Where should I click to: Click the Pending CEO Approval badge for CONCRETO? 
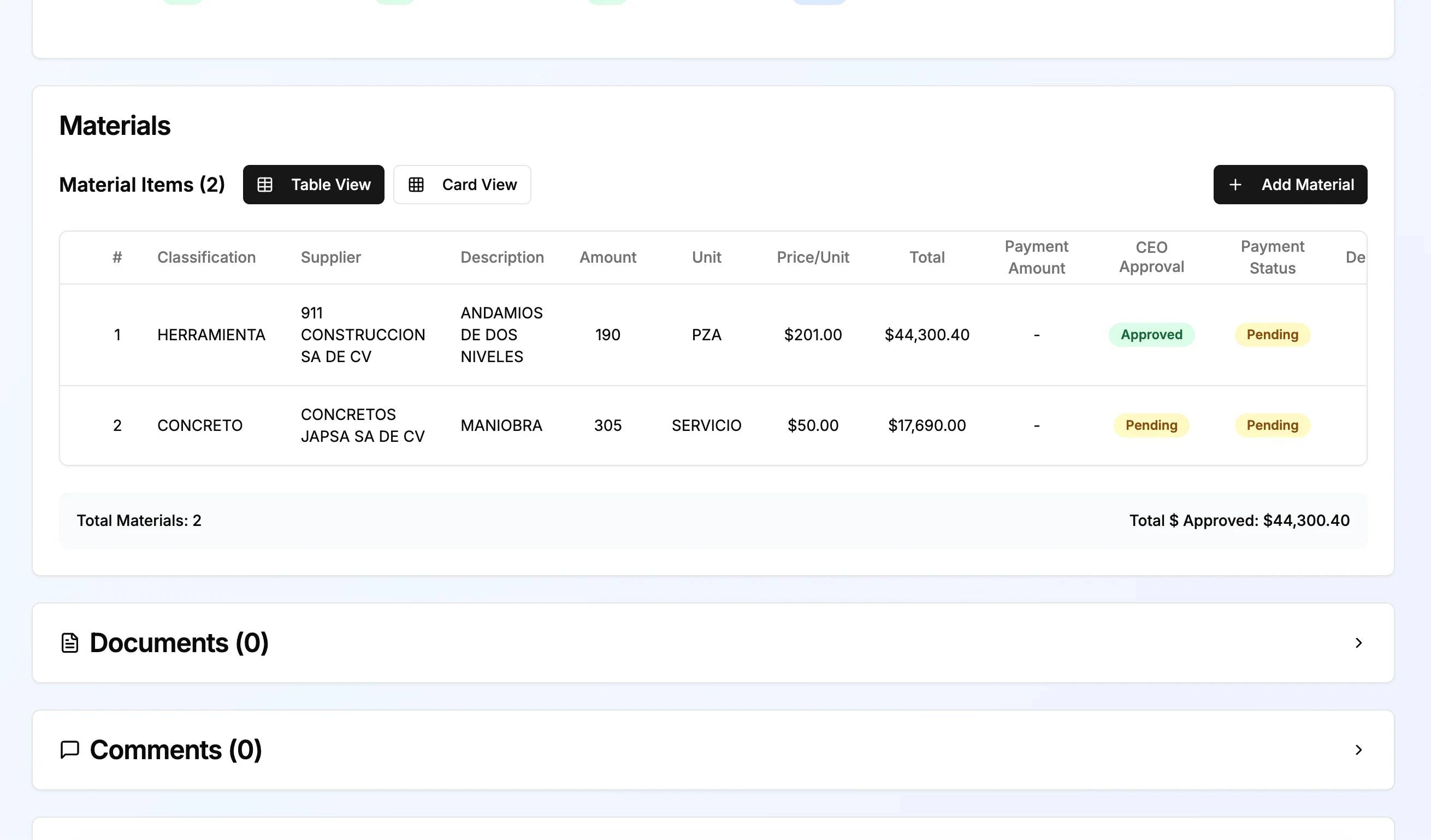pyautogui.click(x=1151, y=425)
